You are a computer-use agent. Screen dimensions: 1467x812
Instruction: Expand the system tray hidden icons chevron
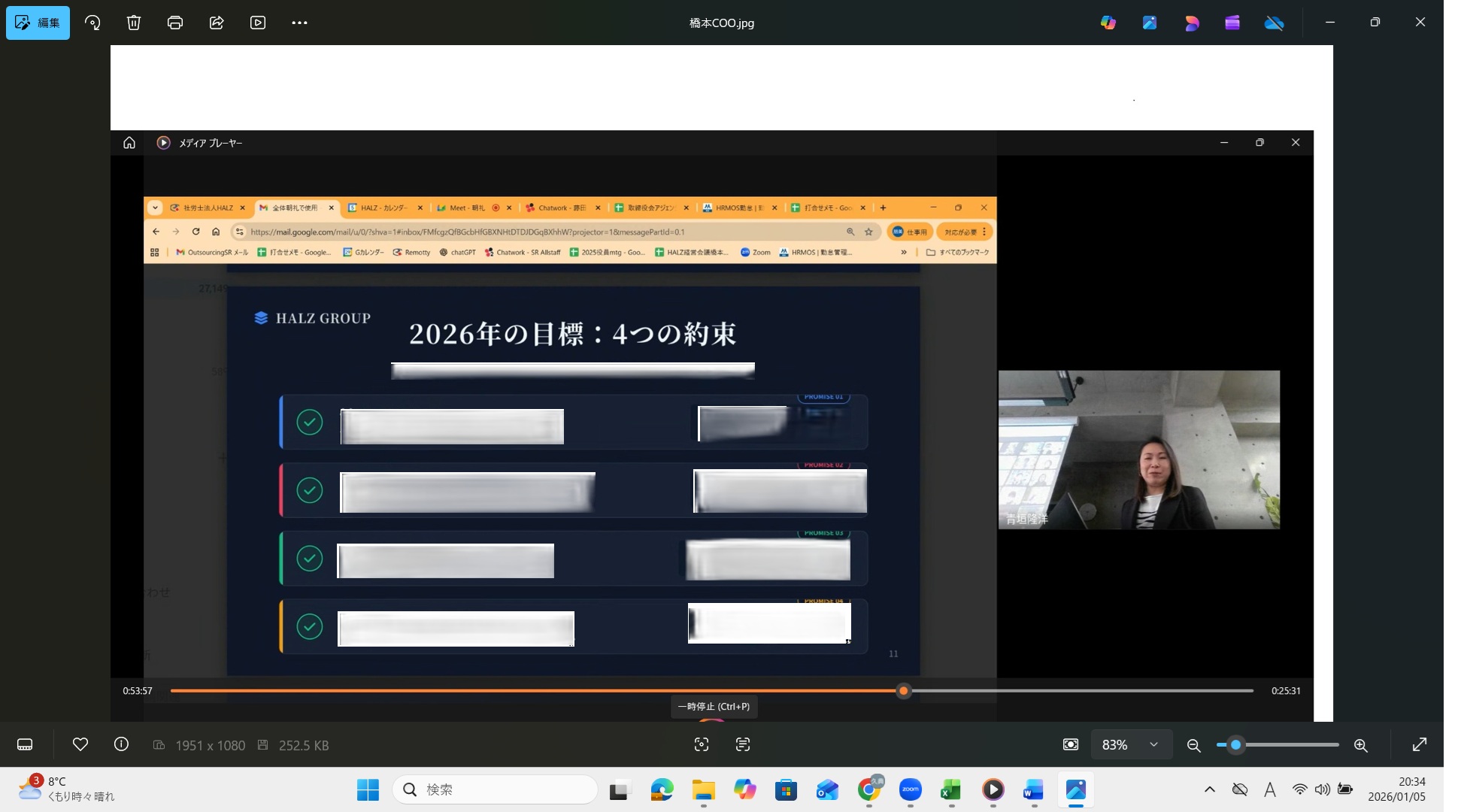pyautogui.click(x=1209, y=789)
